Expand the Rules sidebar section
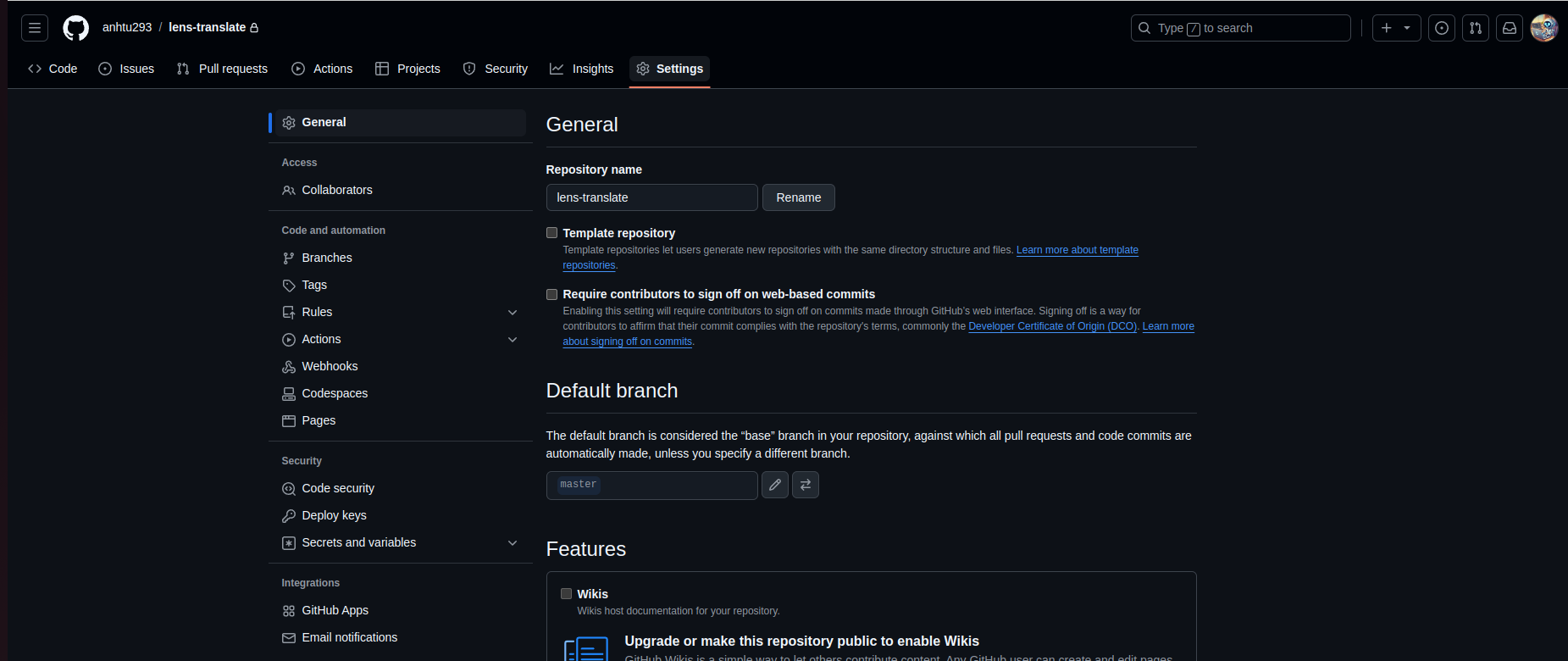The image size is (1568, 661). [x=401, y=313]
